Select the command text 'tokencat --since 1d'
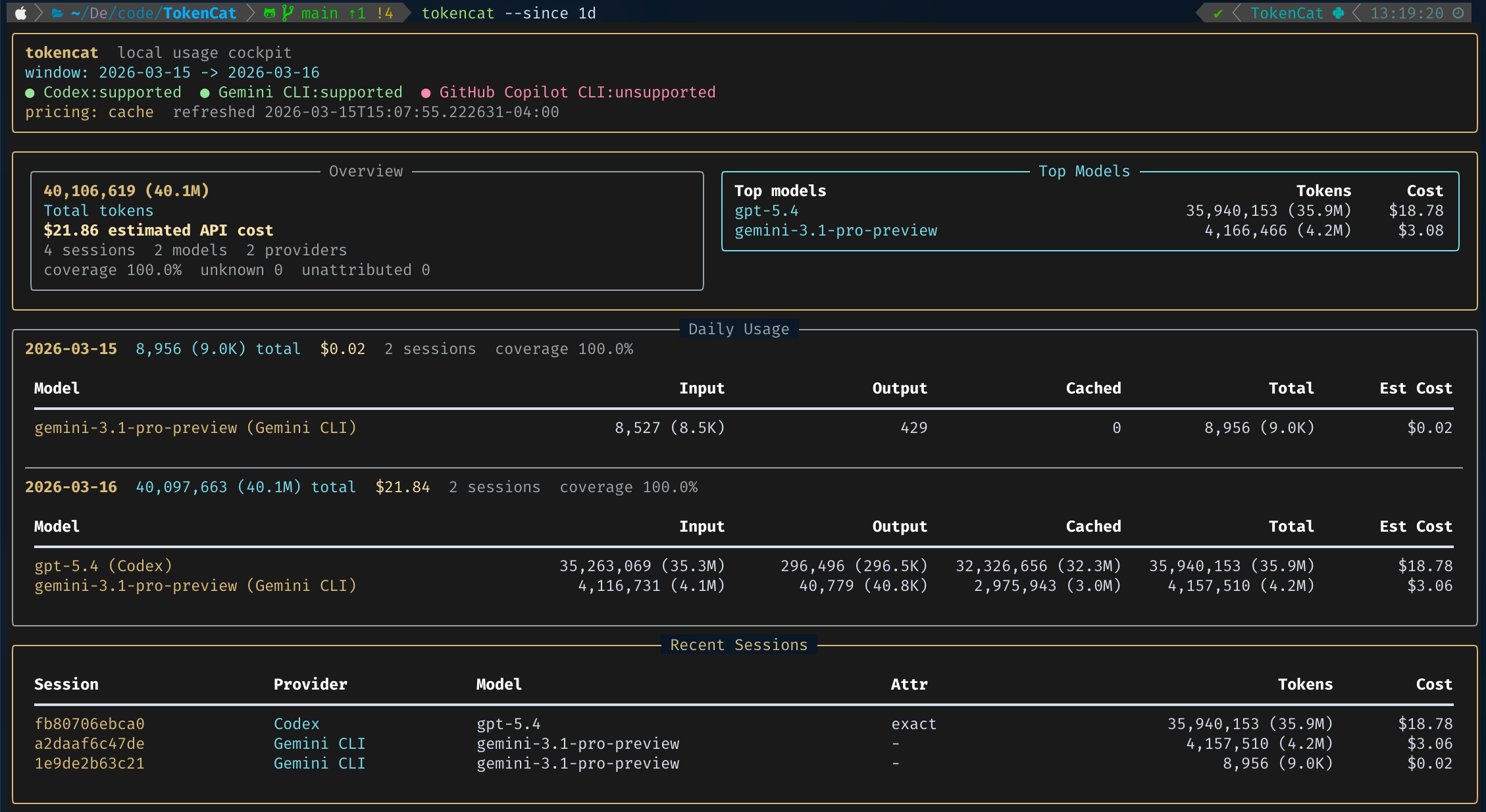This screenshot has height=812, width=1486. click(x=509, y=13)
